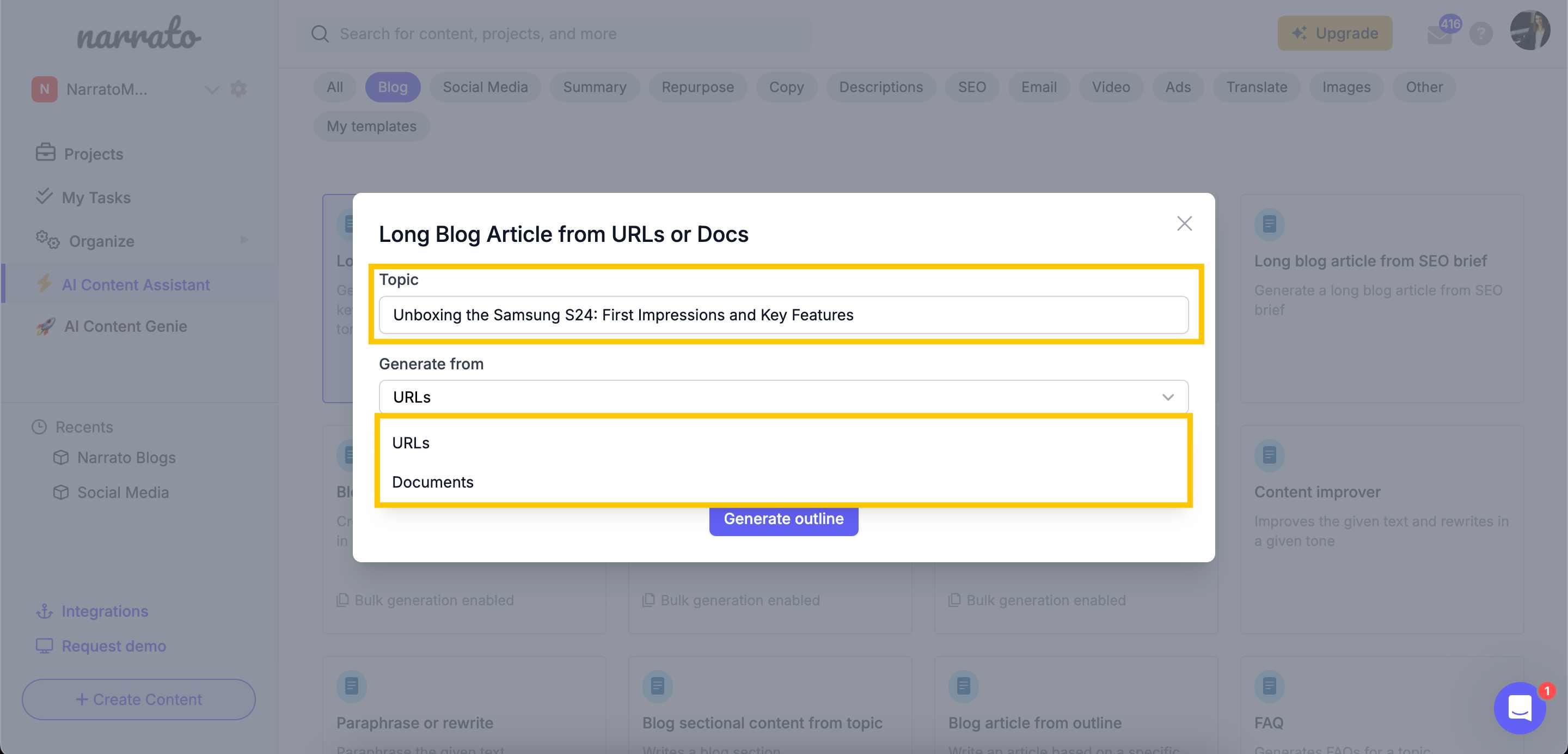Screen dimensions: 1568x754
Task: Select the Video category tab
Action: (x=1110, y=87)
